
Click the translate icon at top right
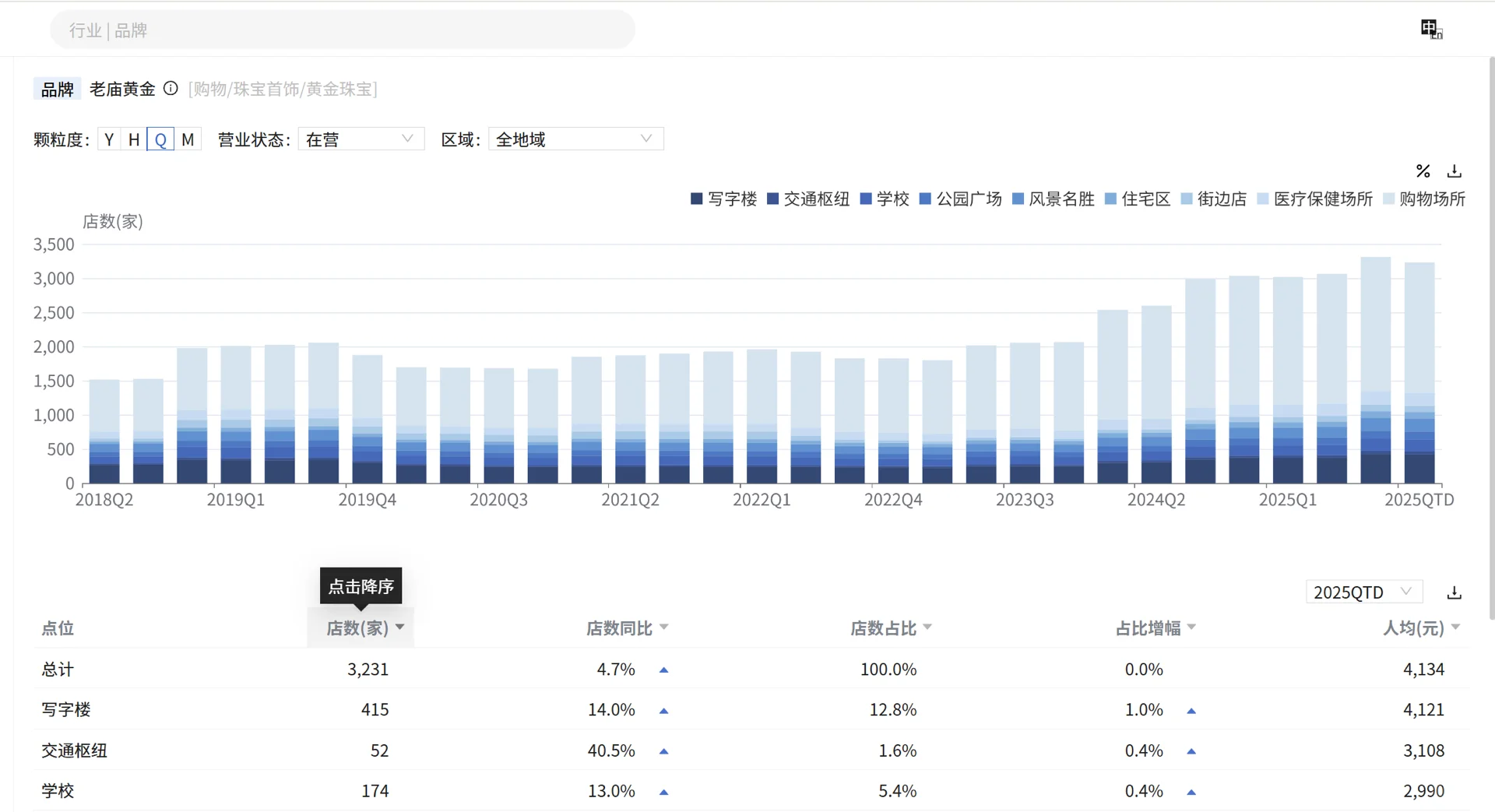click(1431, 30)
